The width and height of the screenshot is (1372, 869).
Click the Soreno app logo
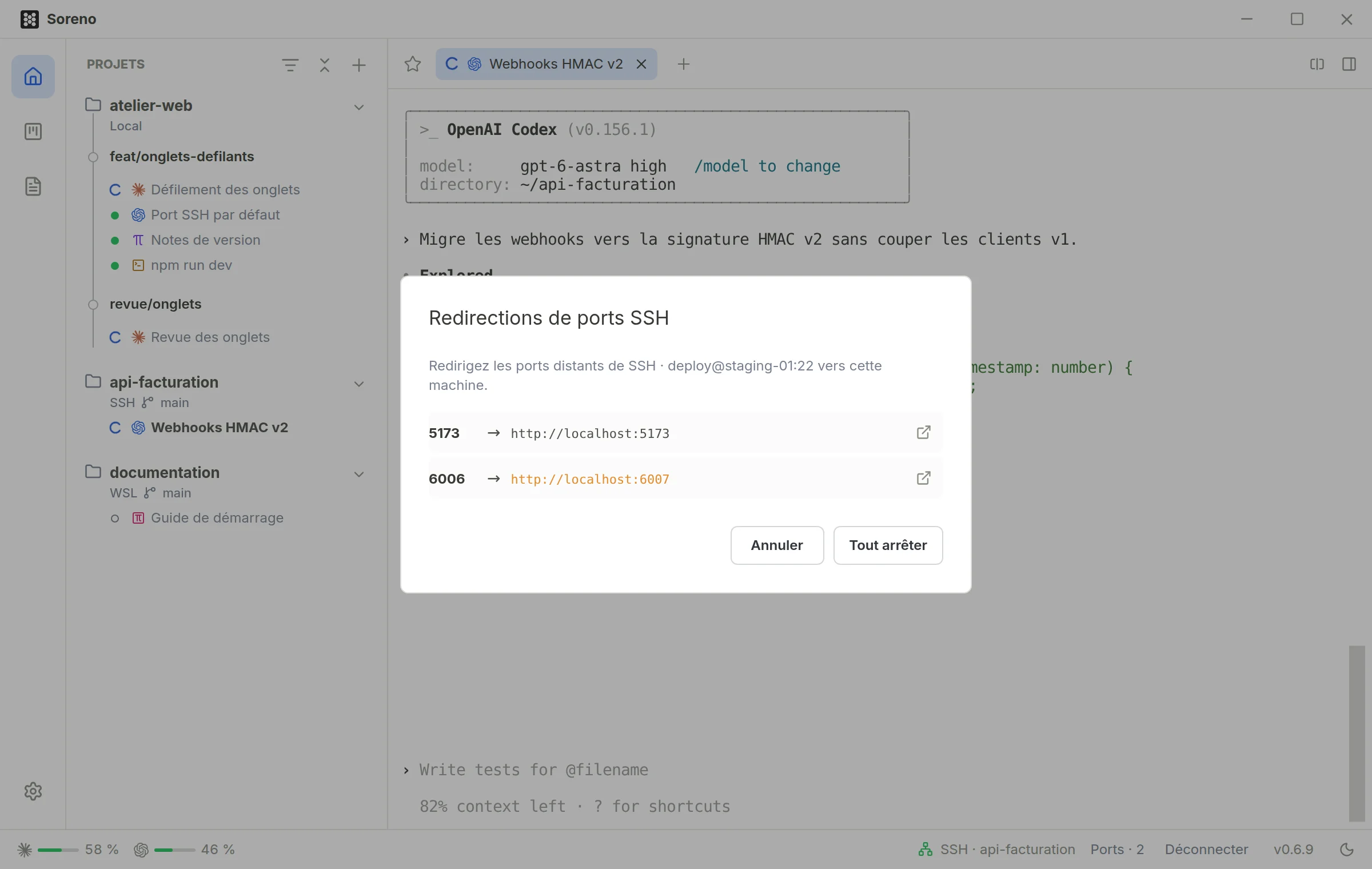pos(30,19)
